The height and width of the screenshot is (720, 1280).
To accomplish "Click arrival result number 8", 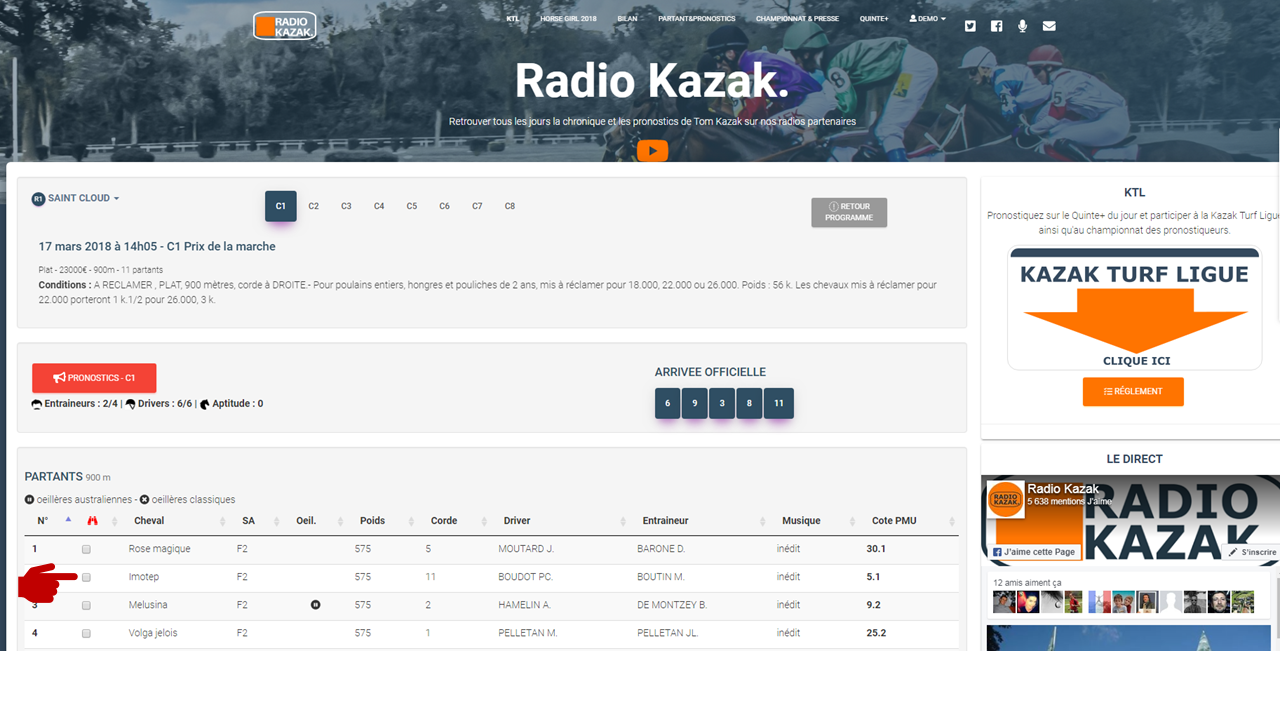I will 749,404.
